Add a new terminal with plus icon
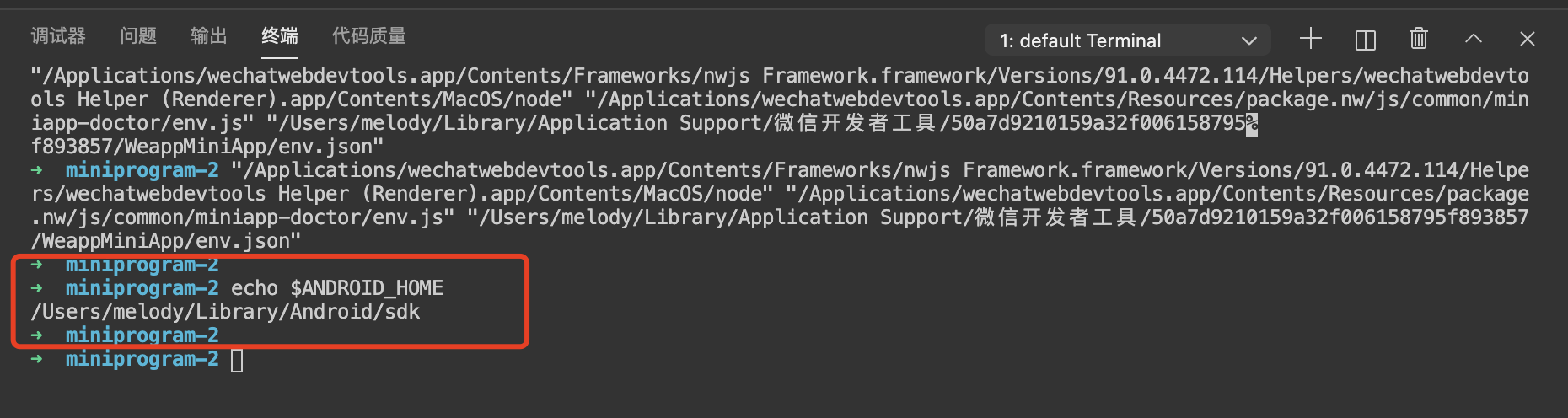1568x418 pixels. click(1311, 39)
